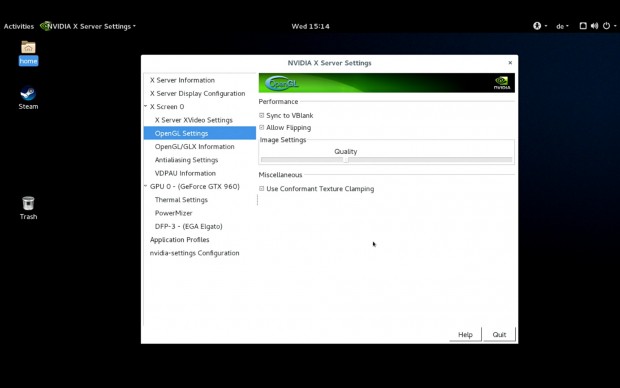The image size is (620, 388).
Task: Collapse the X Screen 0 tree node
Action: pos(146,106)
